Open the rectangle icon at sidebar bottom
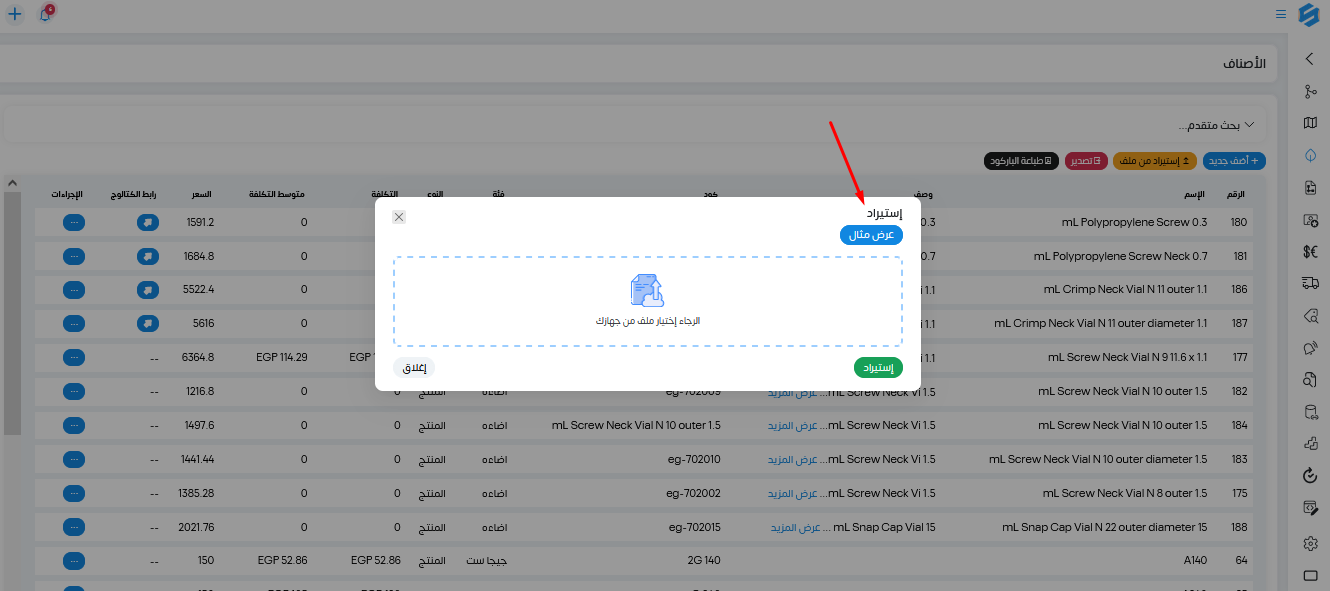 (x=1310, y=575)
